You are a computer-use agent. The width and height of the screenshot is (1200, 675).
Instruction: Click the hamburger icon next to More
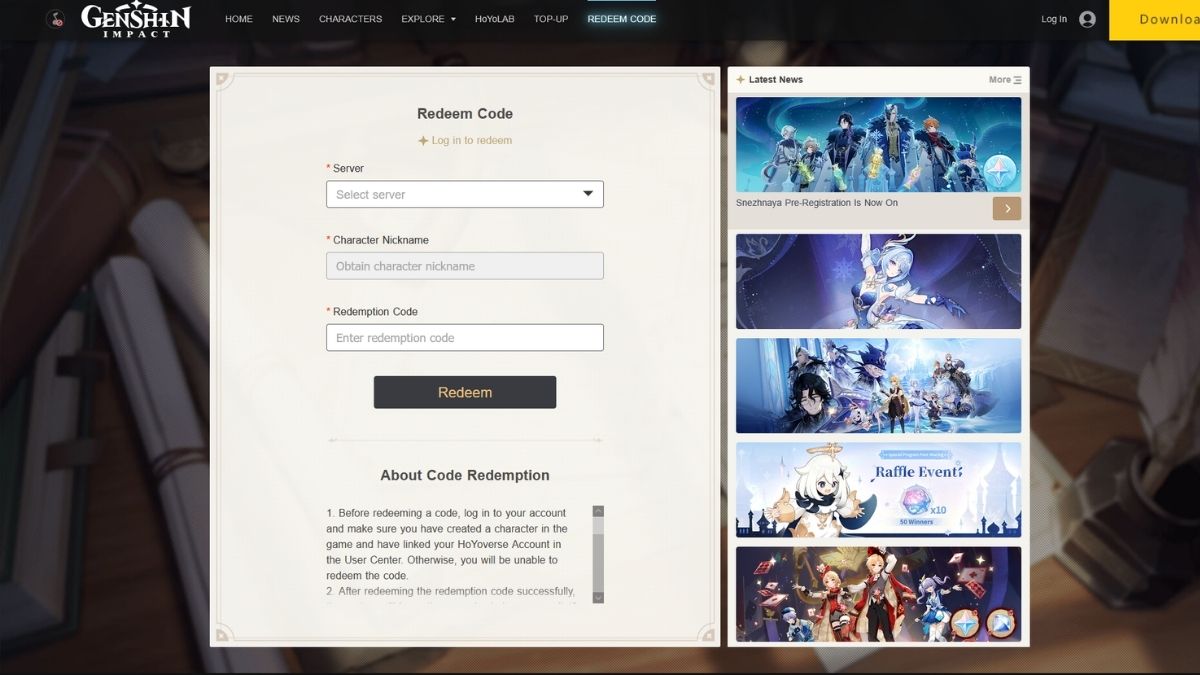1017,80
